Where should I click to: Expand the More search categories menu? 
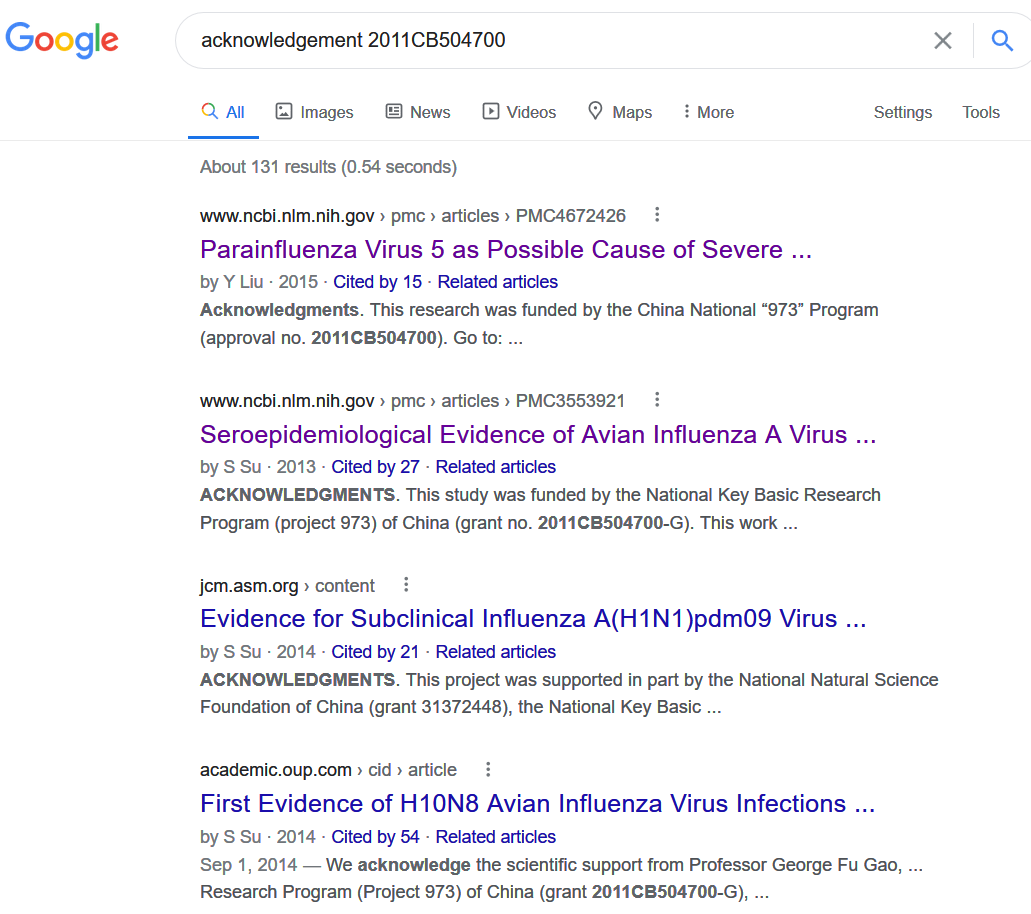pyautogui.click(x=709, y=112)
